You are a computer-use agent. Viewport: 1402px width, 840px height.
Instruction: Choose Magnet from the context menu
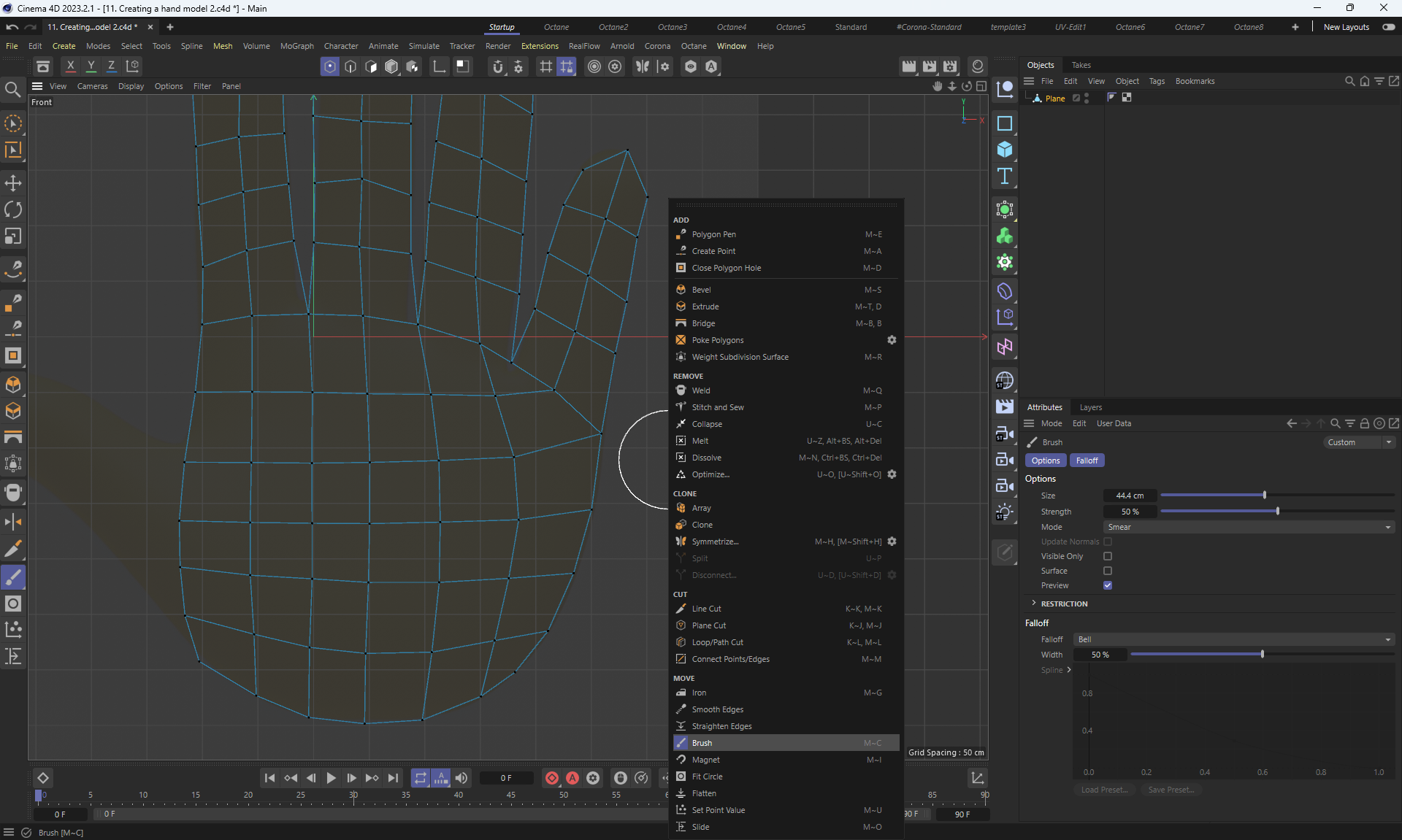coord(705,760)
